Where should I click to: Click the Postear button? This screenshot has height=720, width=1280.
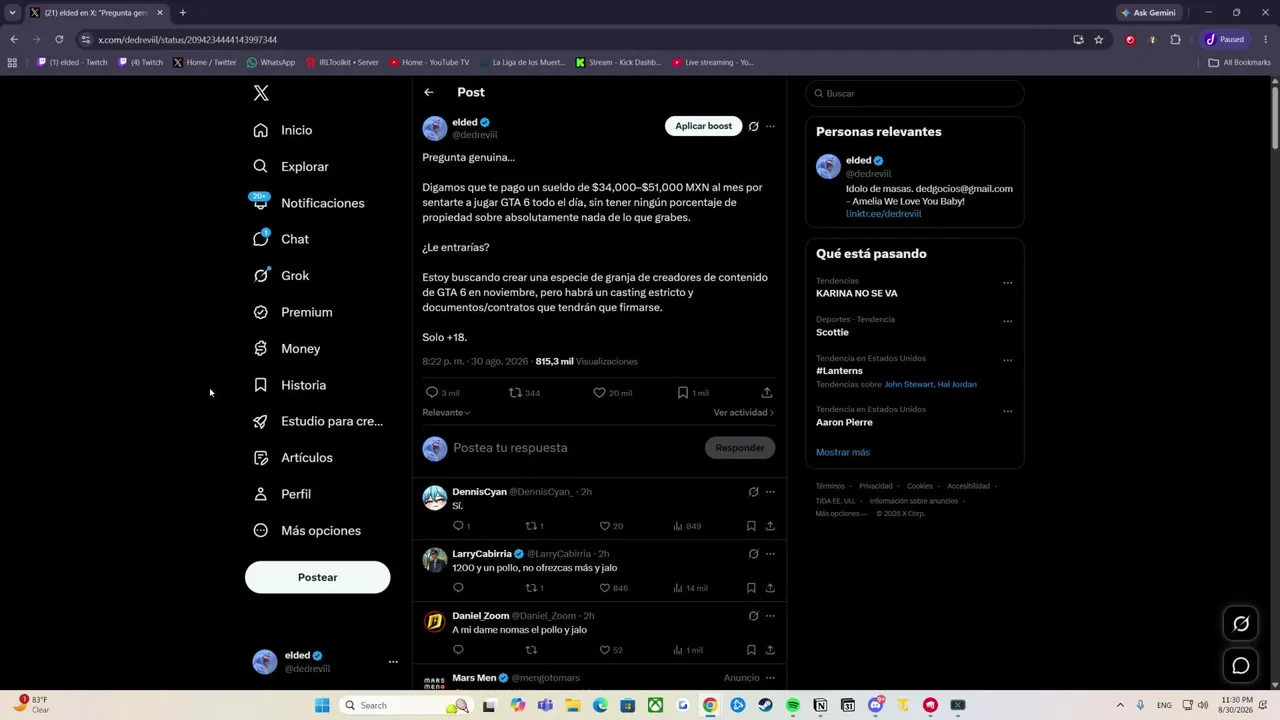tap(318, 577)
